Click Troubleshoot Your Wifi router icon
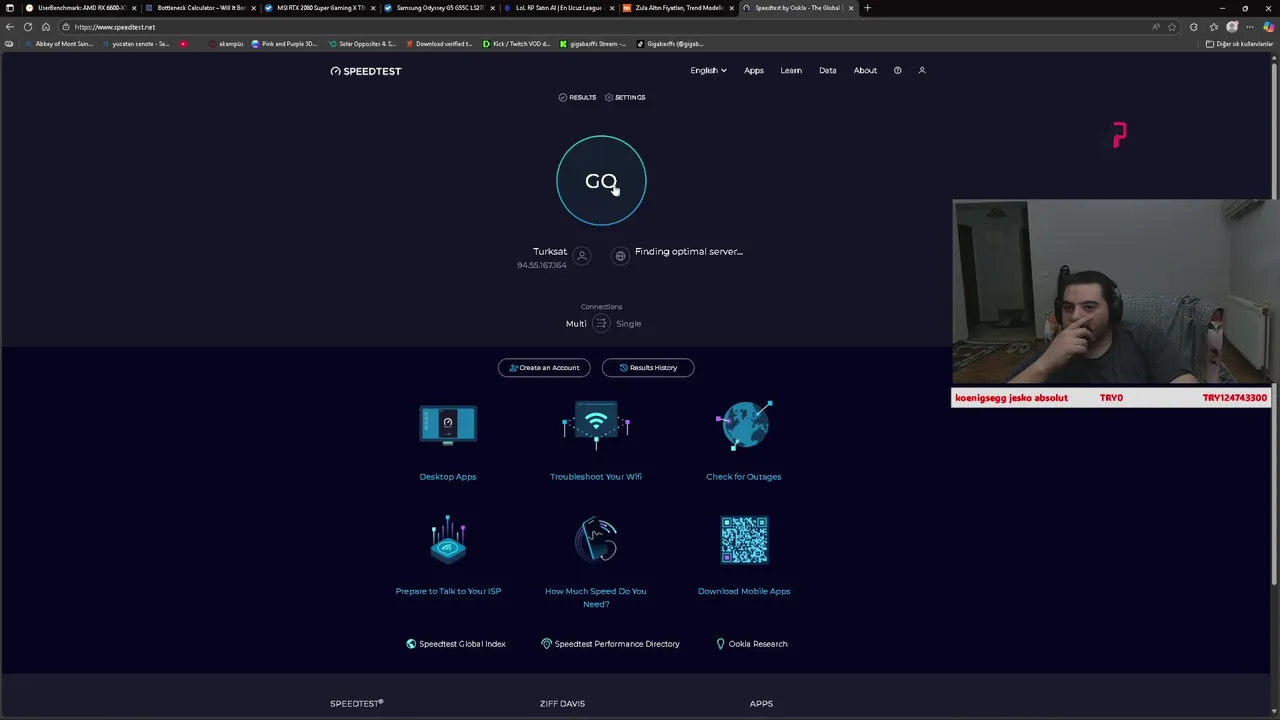This screenshot has height=720, width=1280. 596,426
